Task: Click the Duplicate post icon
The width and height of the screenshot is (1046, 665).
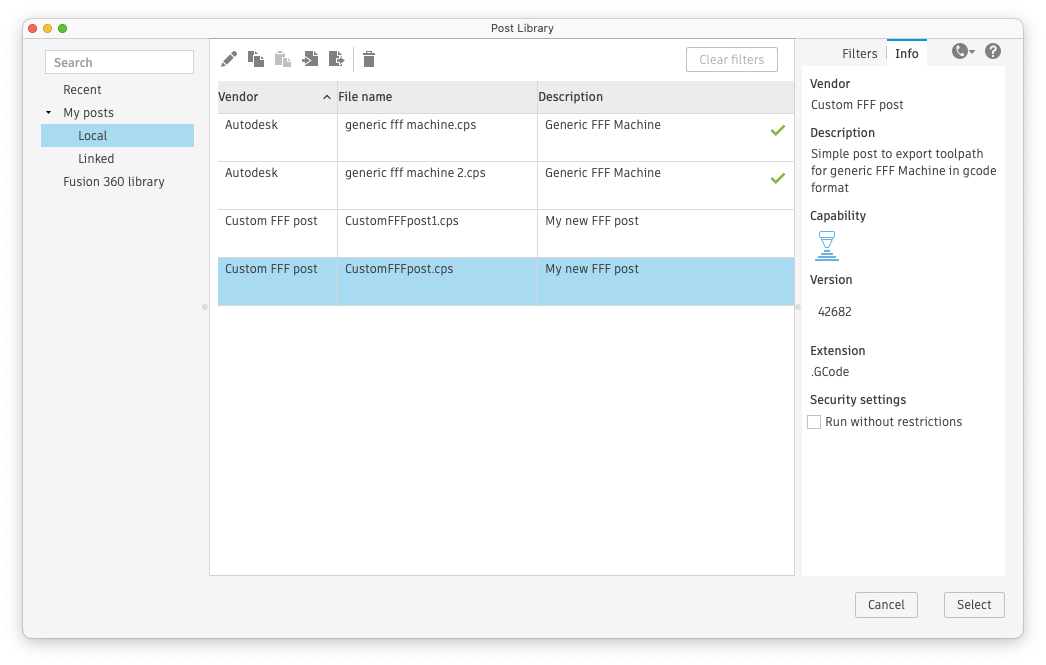Action: pos(256,59)
